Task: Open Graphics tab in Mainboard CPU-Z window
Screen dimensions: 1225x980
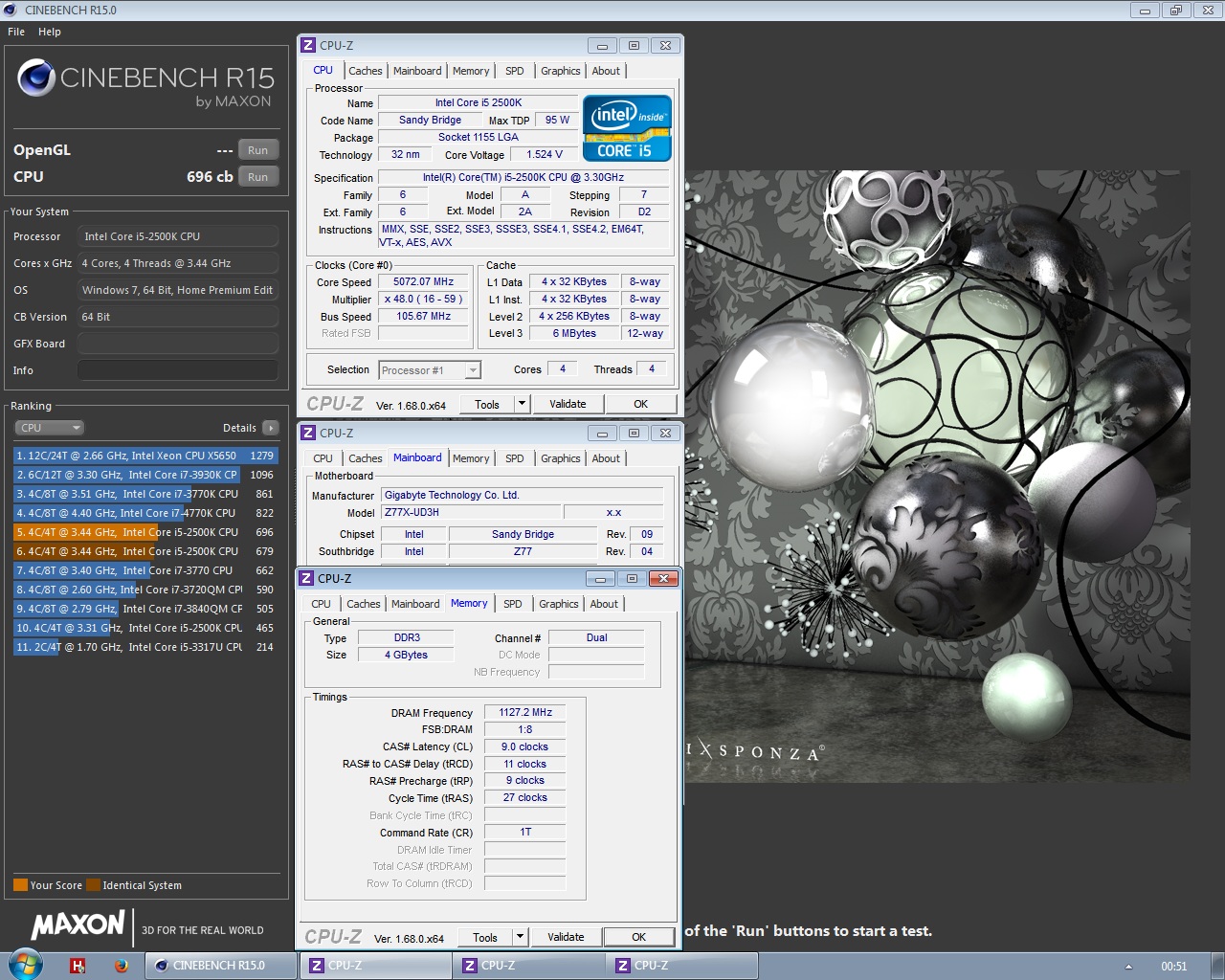Action: 561,458
